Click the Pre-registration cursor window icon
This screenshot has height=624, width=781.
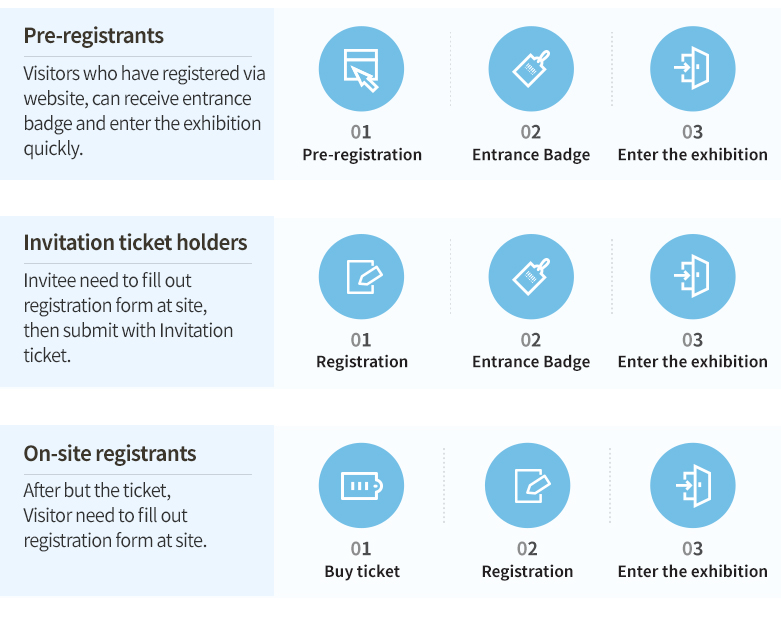(361, 69)
